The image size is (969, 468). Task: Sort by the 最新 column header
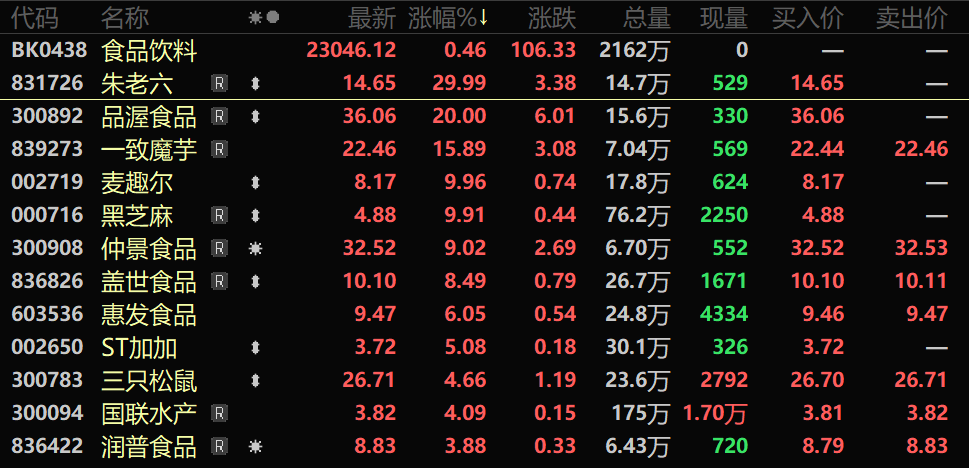pyautogui.click(x=372, y=19)
